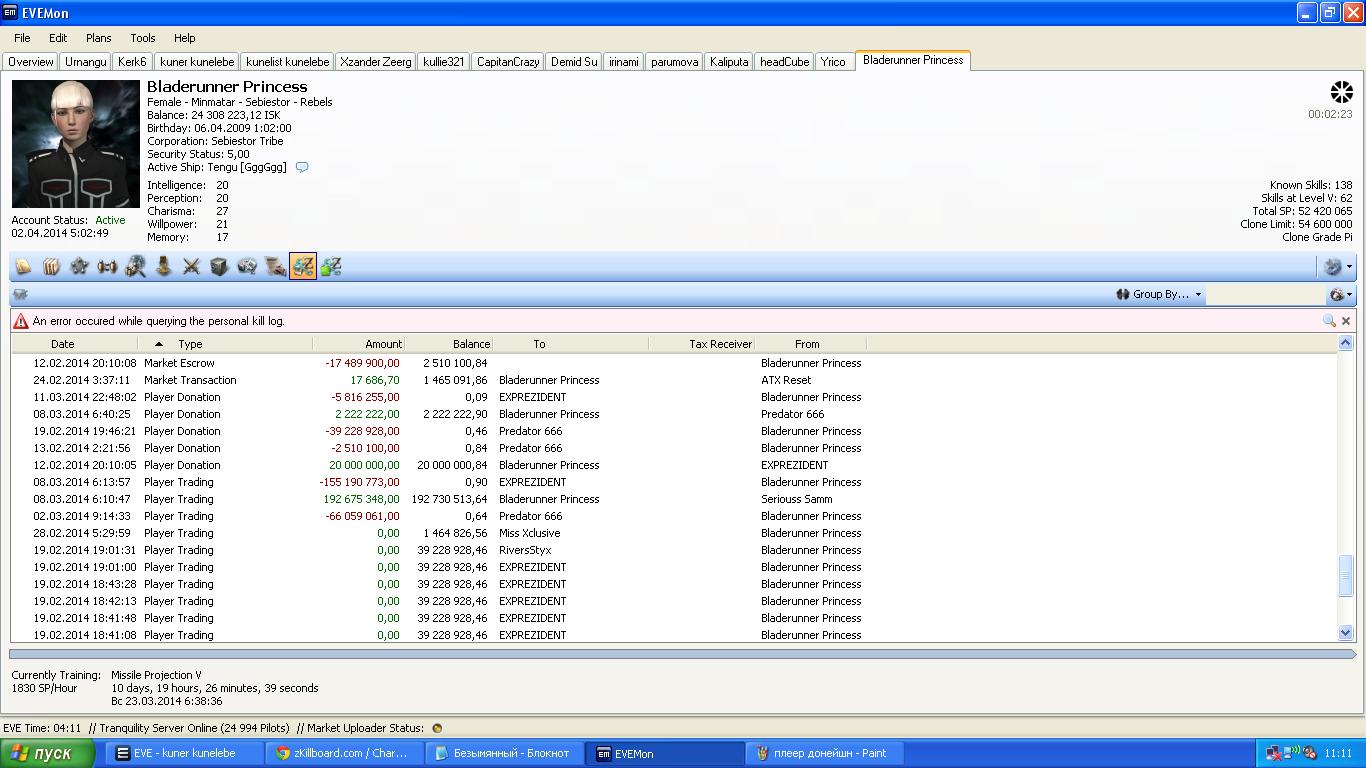Select the dark cube assets icon
The width and height of the screenshot is (1366, 768).
pyautogui.click(x=219, y=267)
